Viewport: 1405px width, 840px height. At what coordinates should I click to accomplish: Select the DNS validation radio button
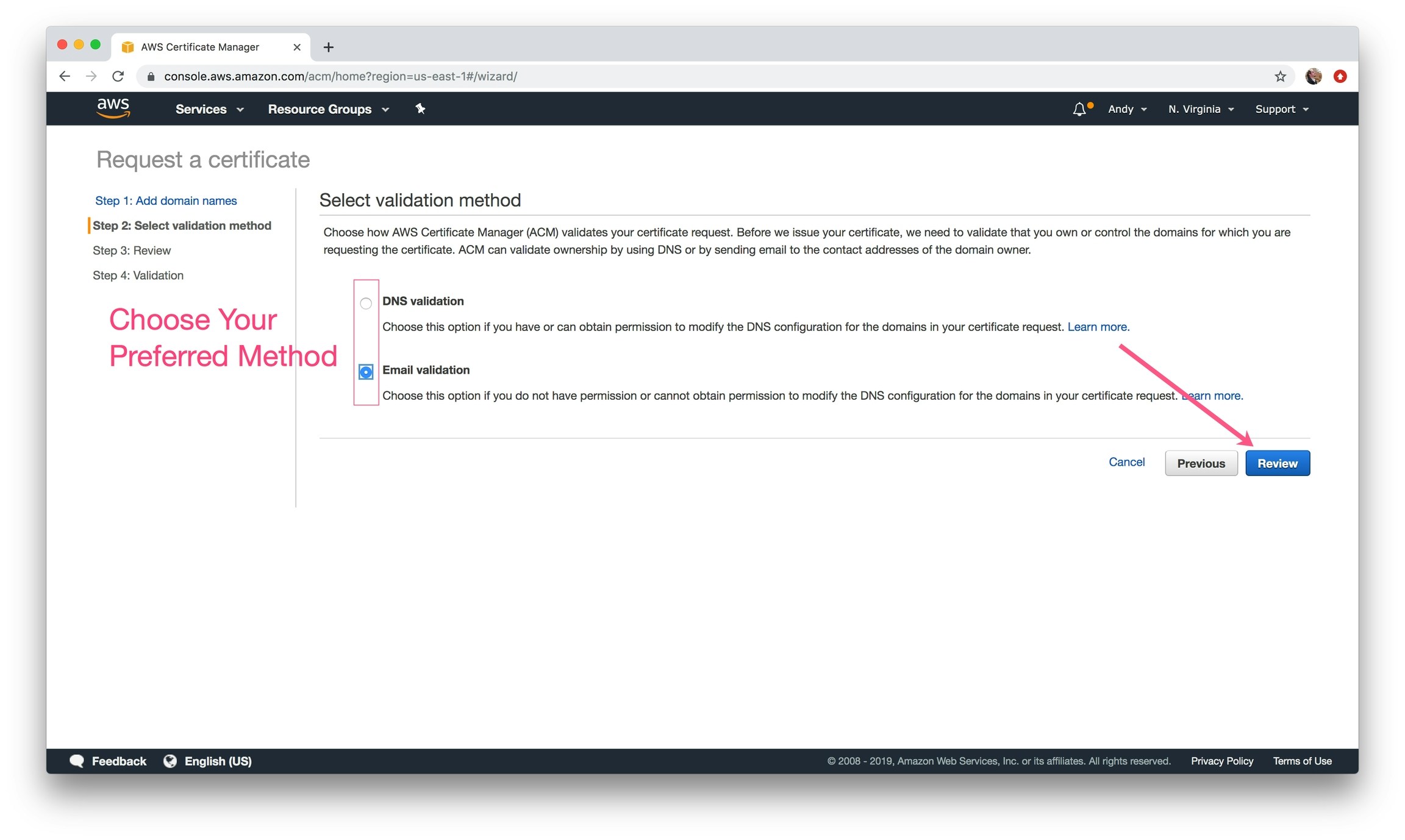tap(366, 303)
